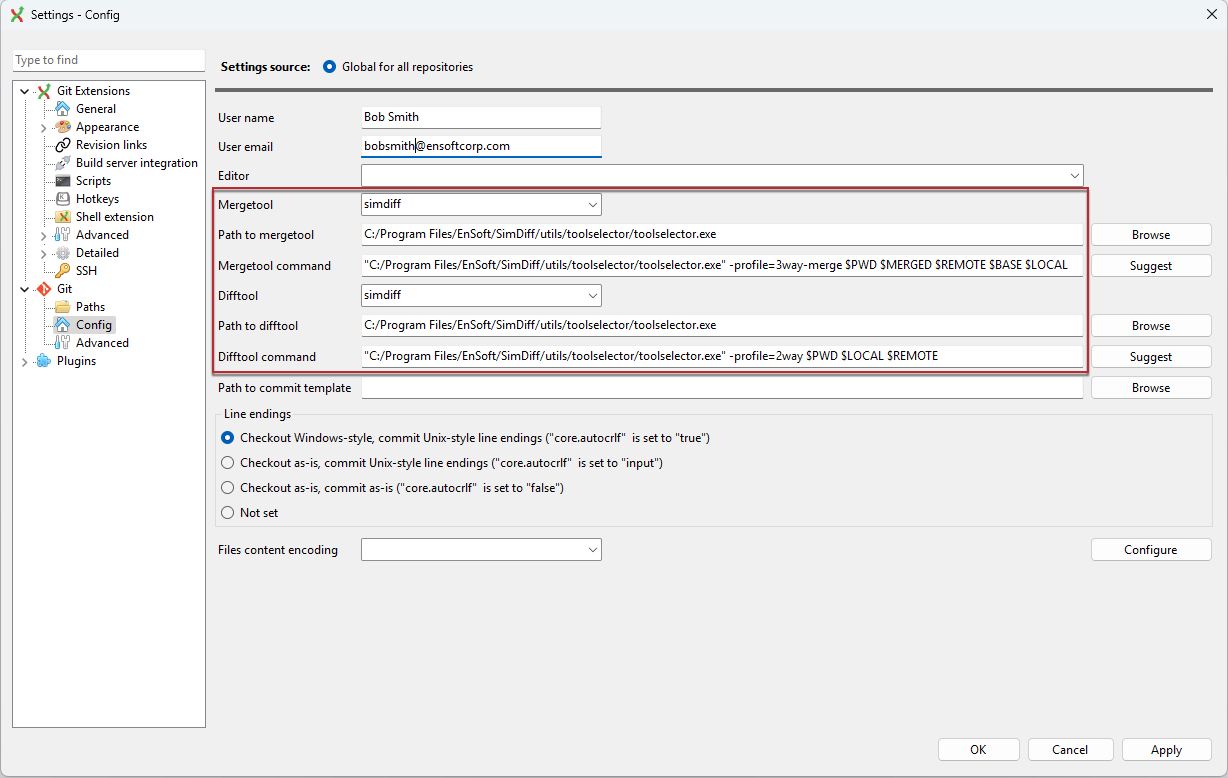Click the Type to find search box
1228x778 pixels.
pos(108,60)
